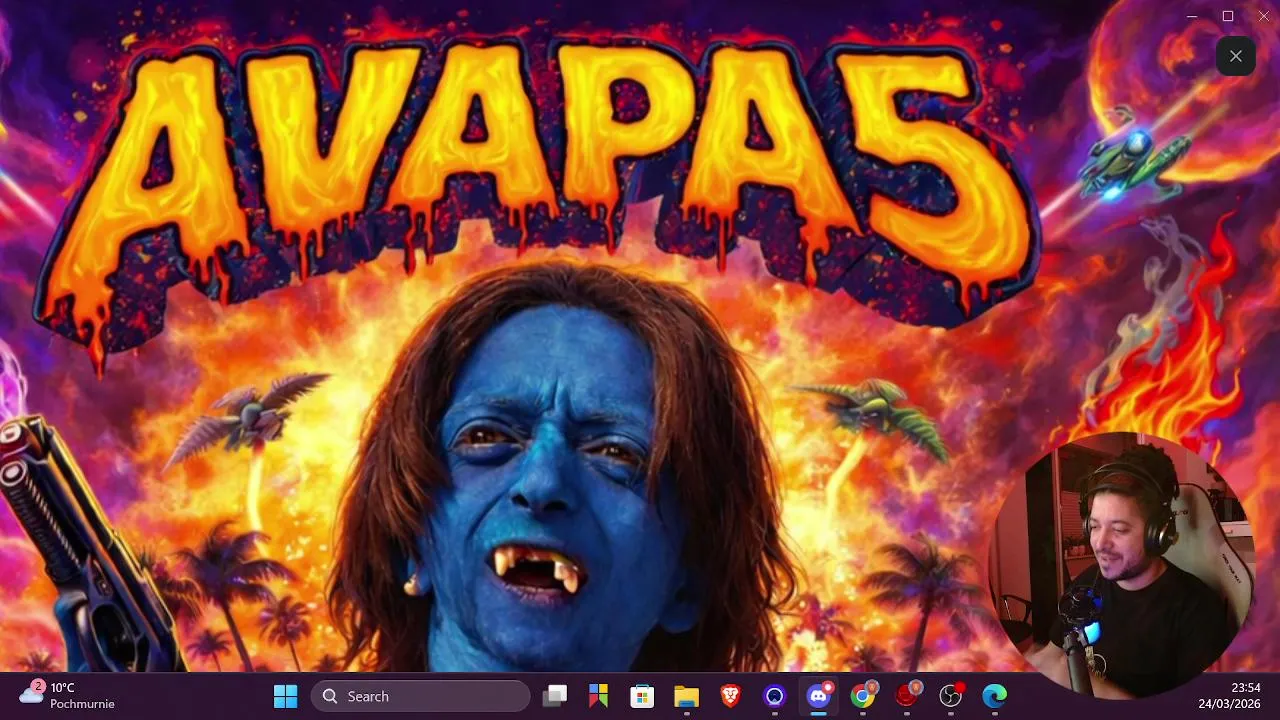Open the Windows Start menu
This screenshot has width=1280, height=720.
pyautogui.click(x=285, y=696)
